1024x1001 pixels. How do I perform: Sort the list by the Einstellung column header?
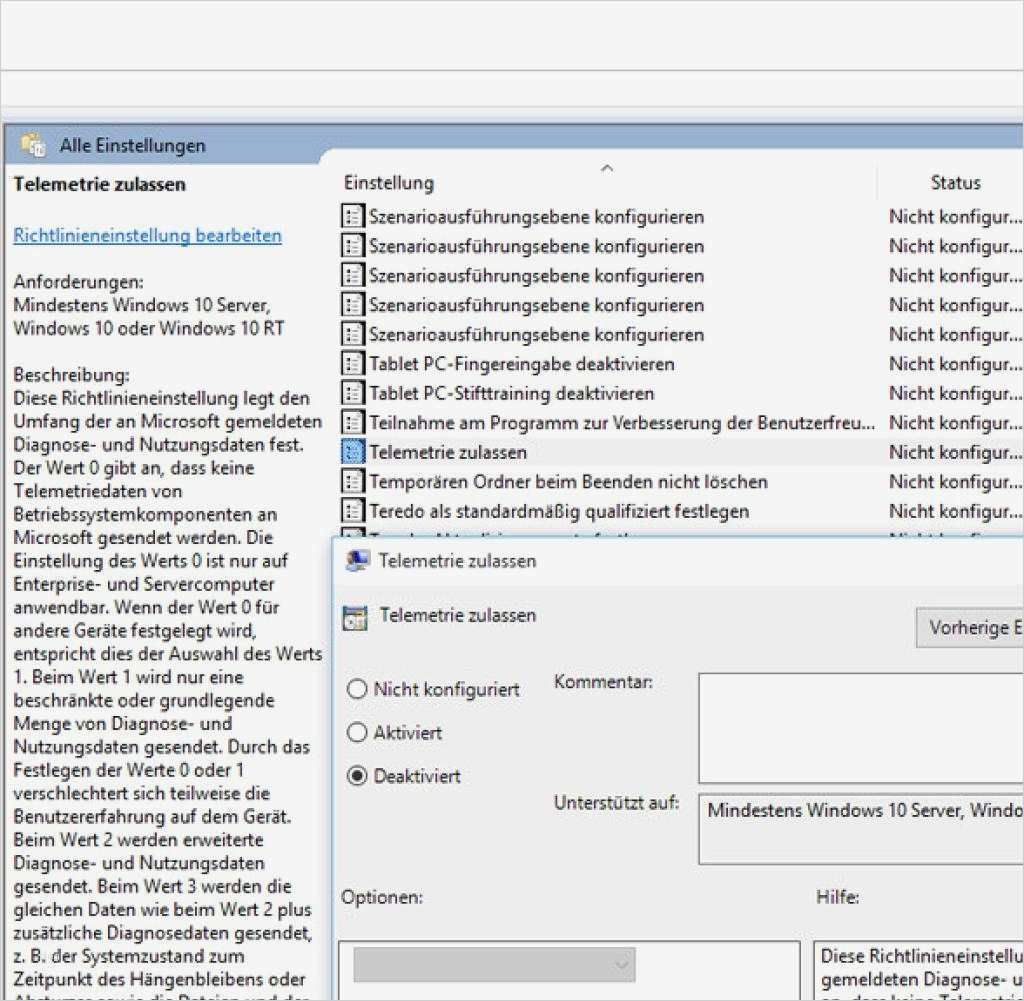coord(389,182)
